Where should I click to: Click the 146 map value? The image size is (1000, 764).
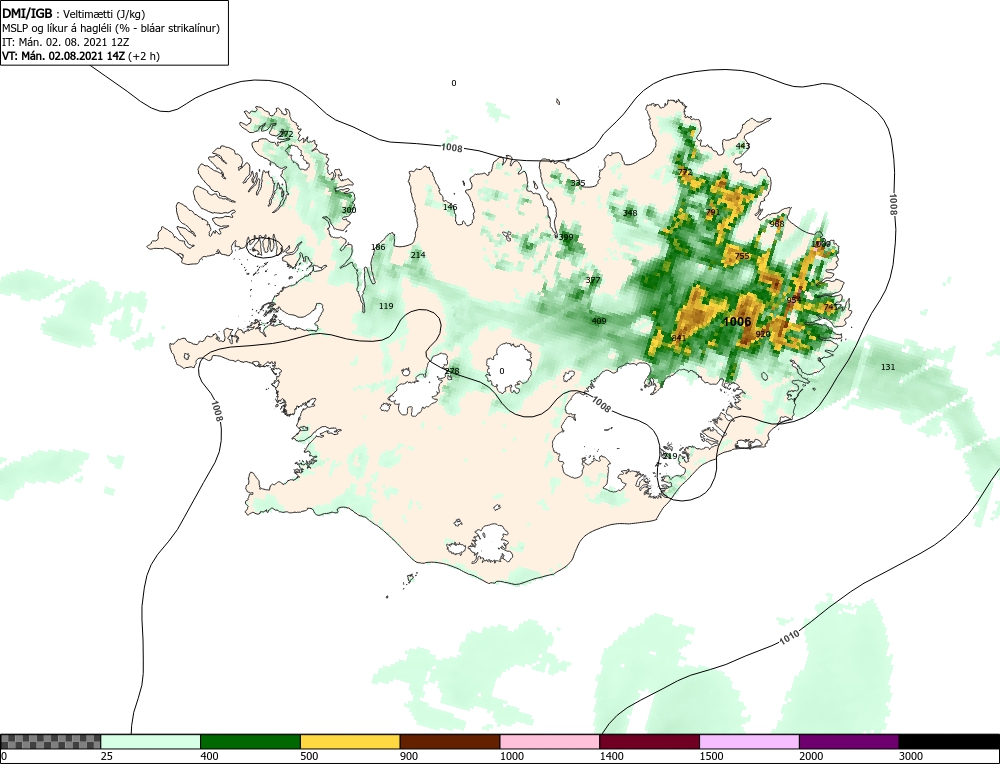click(450, 207)
